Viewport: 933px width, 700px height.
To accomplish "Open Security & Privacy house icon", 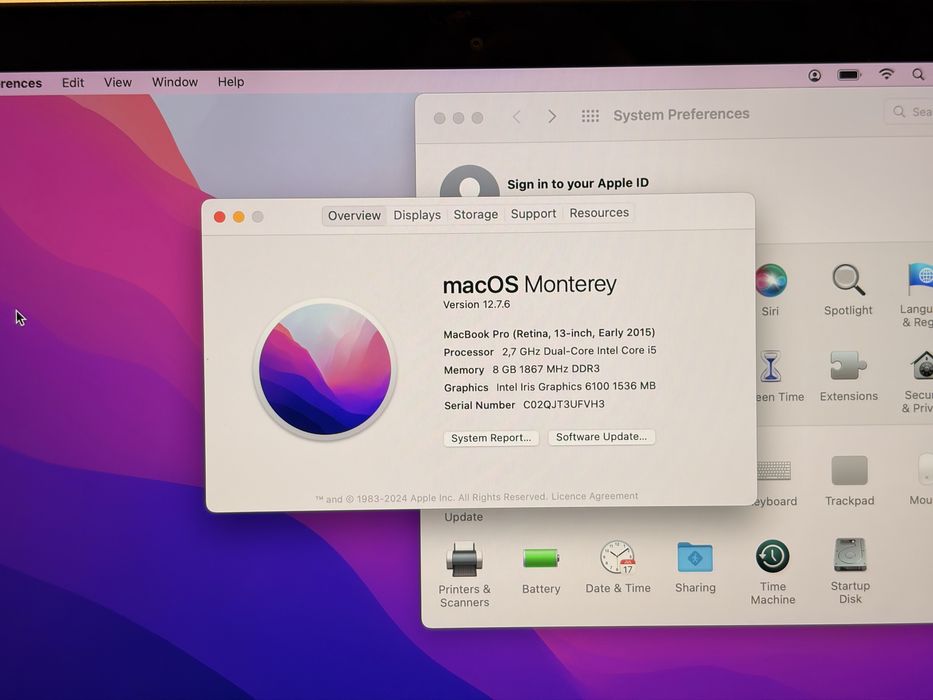I will click(923, 365).
